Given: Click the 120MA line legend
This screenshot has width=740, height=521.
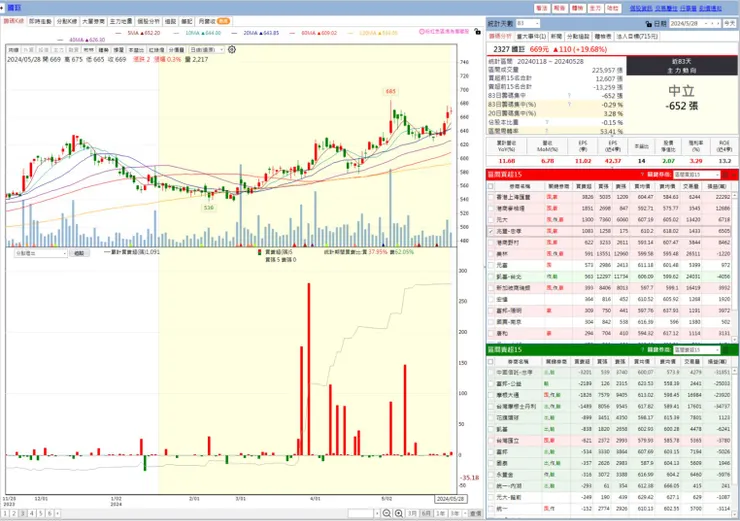Looking at the screenshot, I should [x=373, y=33].
